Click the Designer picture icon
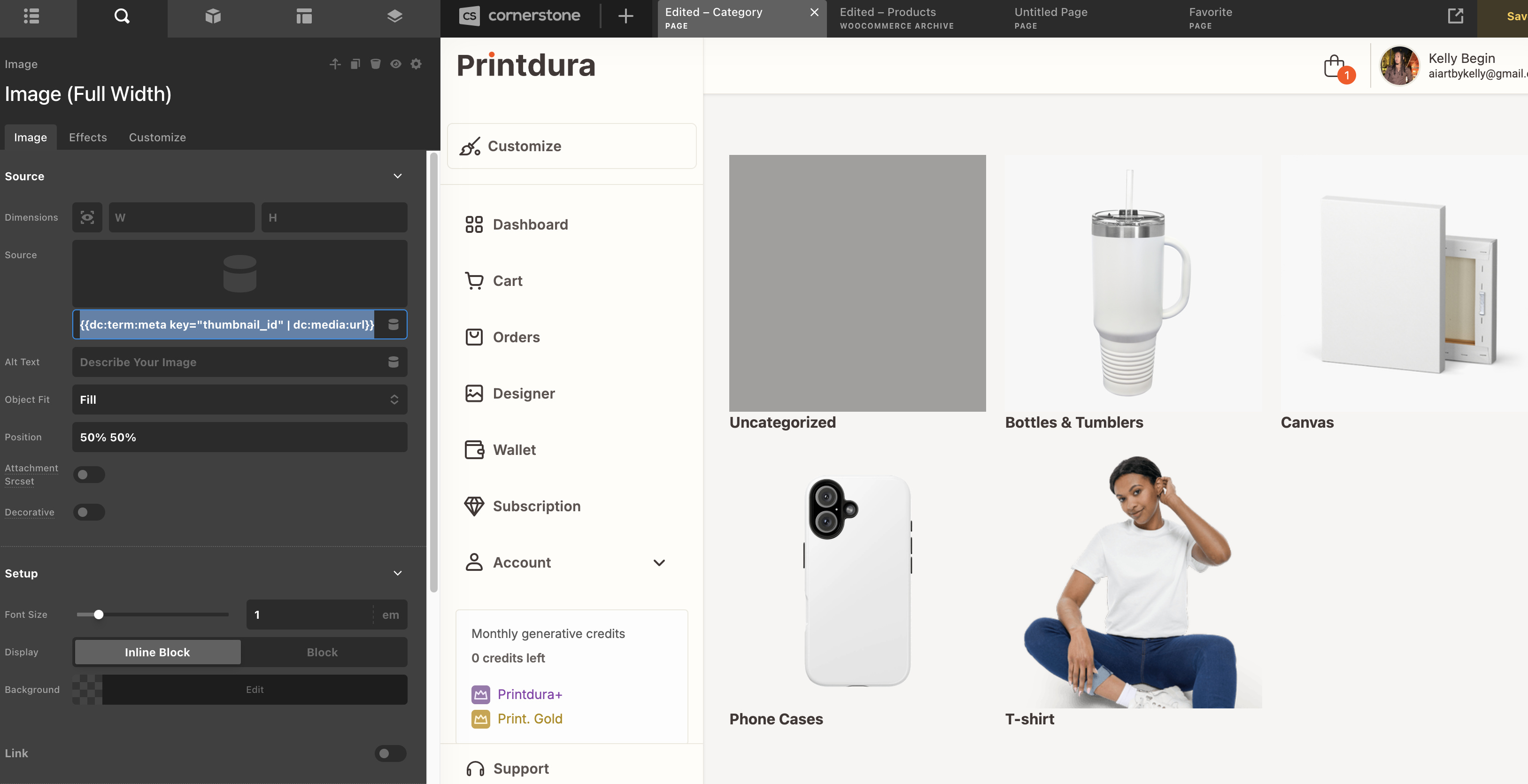 click(474, 393)
